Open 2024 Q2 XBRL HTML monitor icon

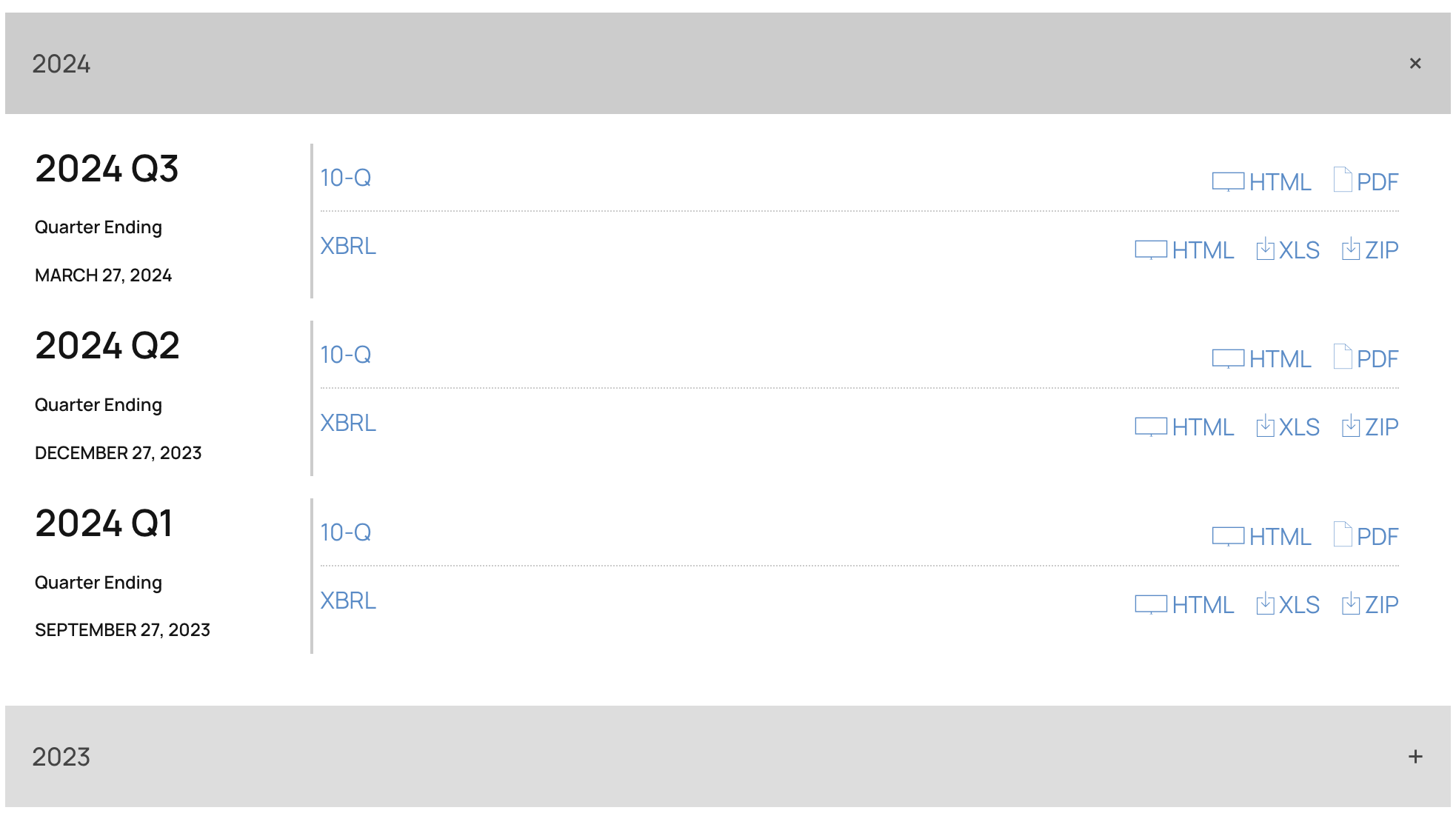click(x=1150, y=427)
